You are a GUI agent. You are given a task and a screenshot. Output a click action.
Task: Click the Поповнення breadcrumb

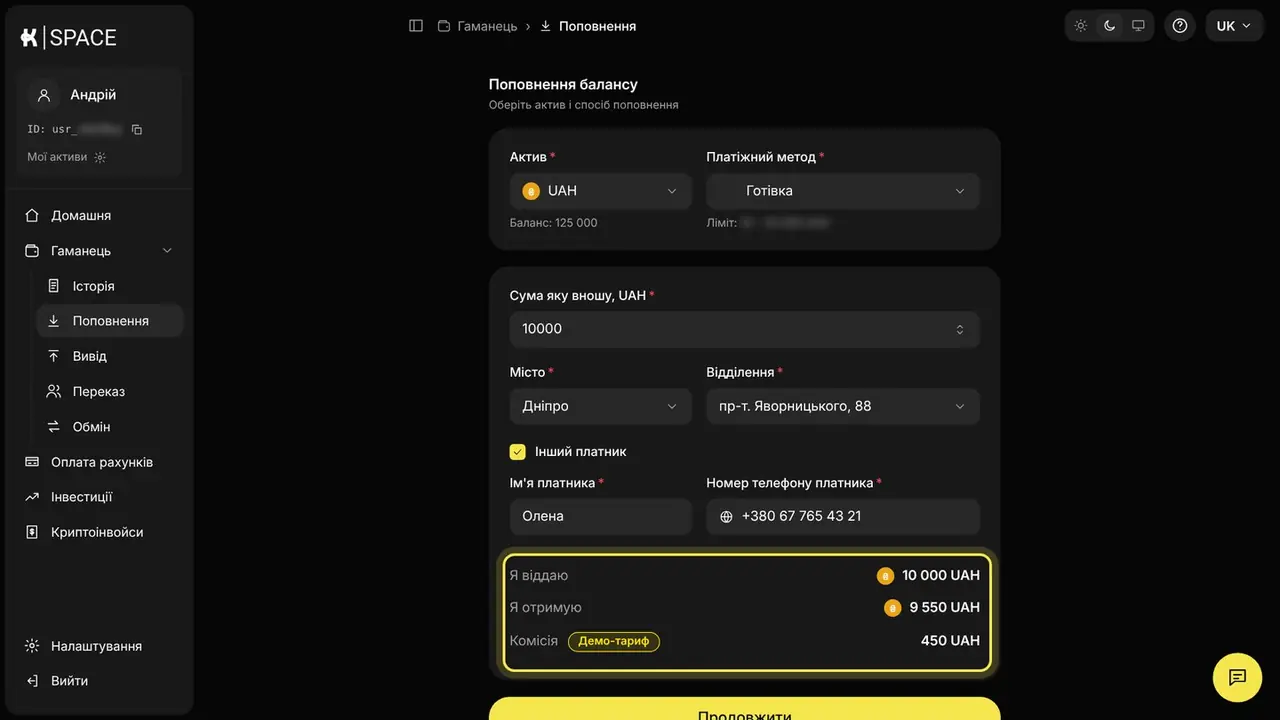(x=588, y=26)
